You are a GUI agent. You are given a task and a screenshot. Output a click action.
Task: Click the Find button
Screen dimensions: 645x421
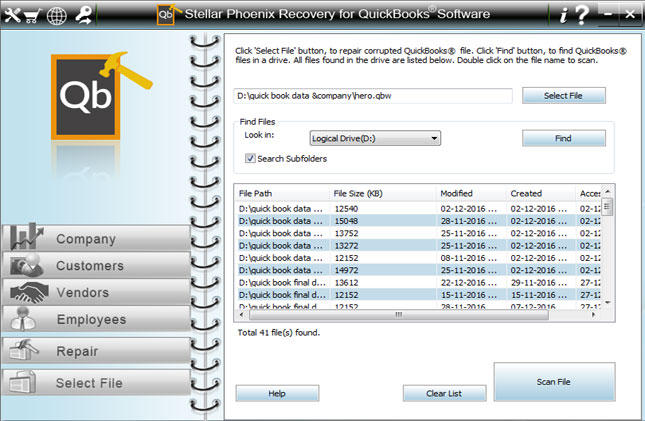click(x=564, y=138)
